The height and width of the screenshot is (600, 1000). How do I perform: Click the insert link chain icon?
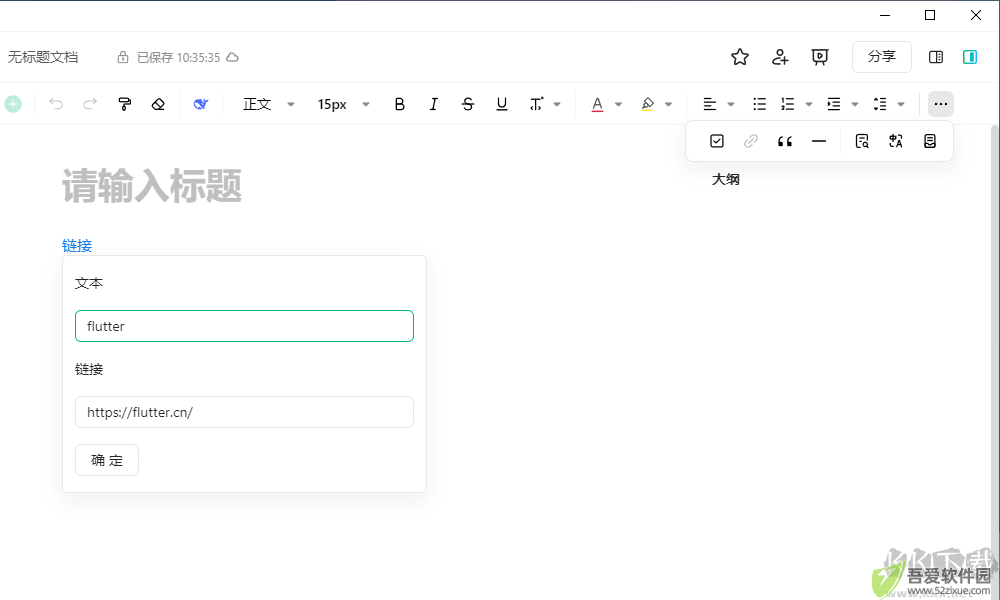click(751, 141)
